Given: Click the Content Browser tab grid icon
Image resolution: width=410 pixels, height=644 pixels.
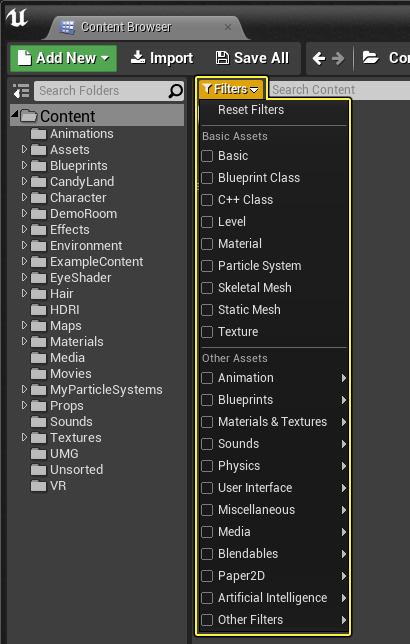Looking at the screenshot, I should 67,27.
